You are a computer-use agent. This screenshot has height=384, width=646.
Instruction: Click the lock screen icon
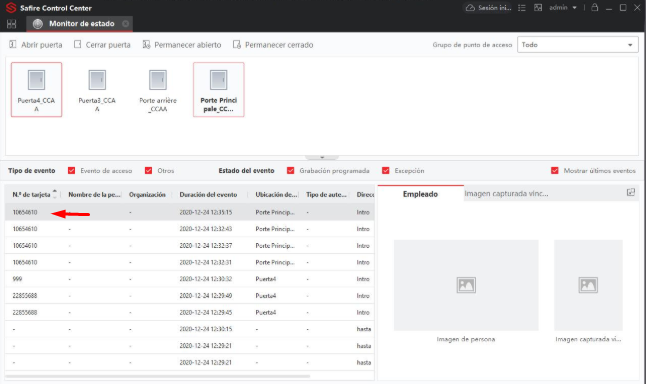tap(595, 7)
